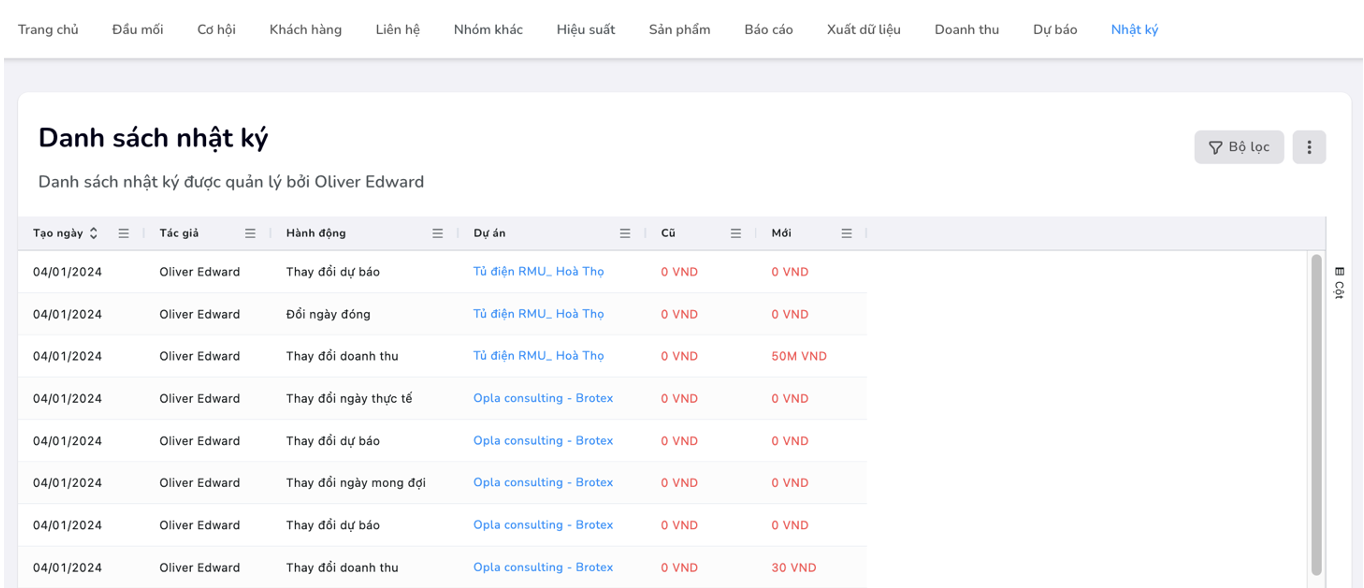Open Tủ điện RMU link in Đổi ngày đóng row
Viewport: 1364px width, 588px height.
[538, 314]
